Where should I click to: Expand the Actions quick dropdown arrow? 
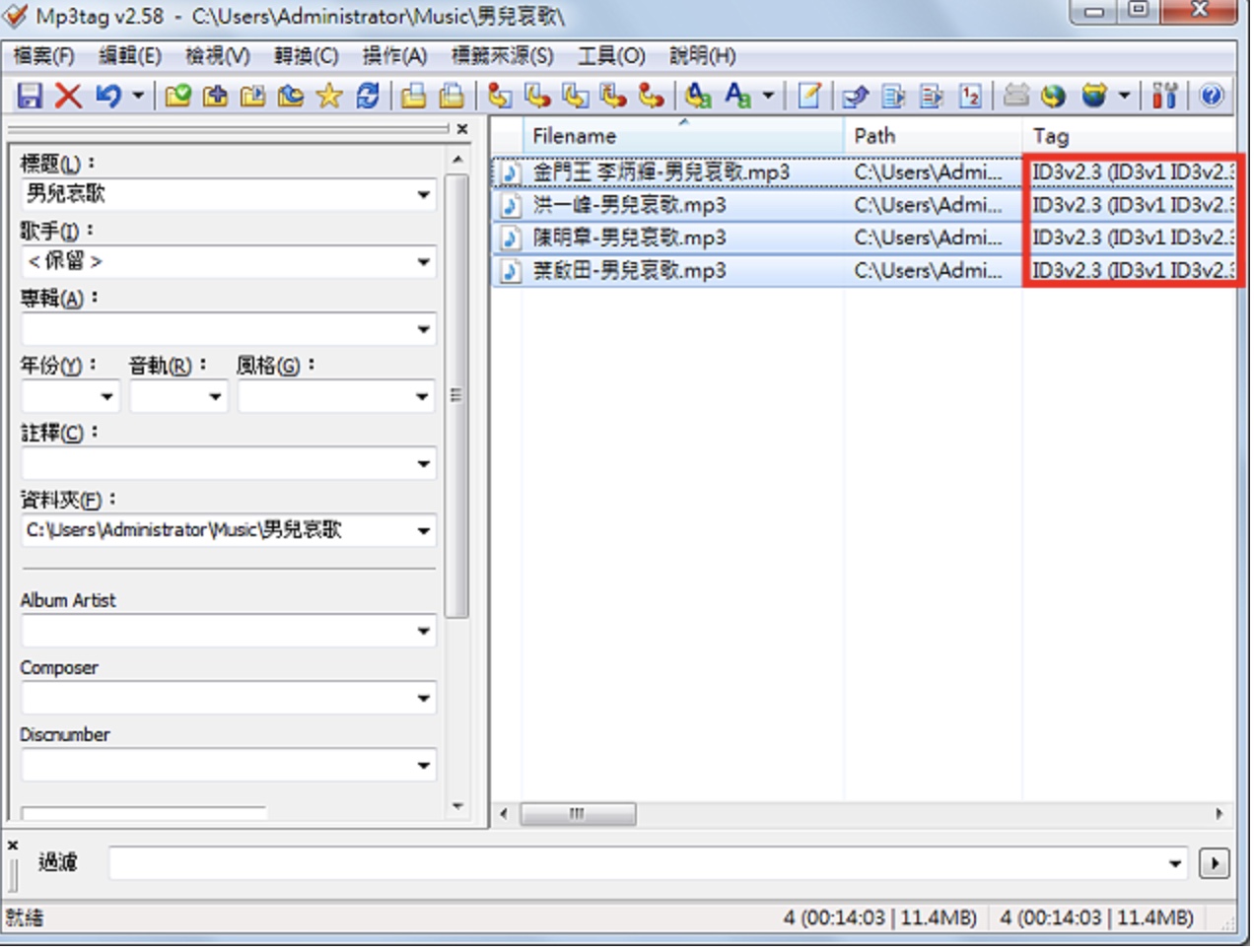(768, 96)
